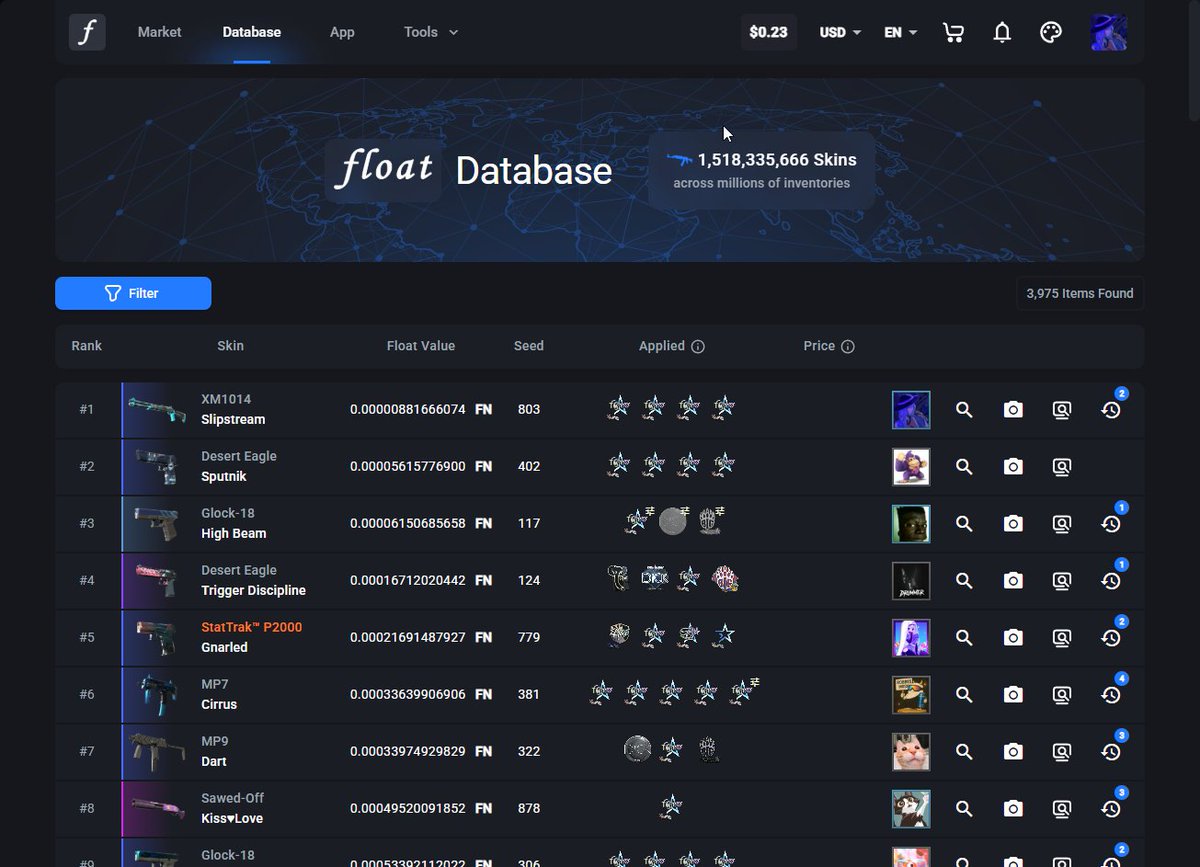Expand the Tools menu
The height and width of the screenshot is (867, 1200).
pos(431,32)
